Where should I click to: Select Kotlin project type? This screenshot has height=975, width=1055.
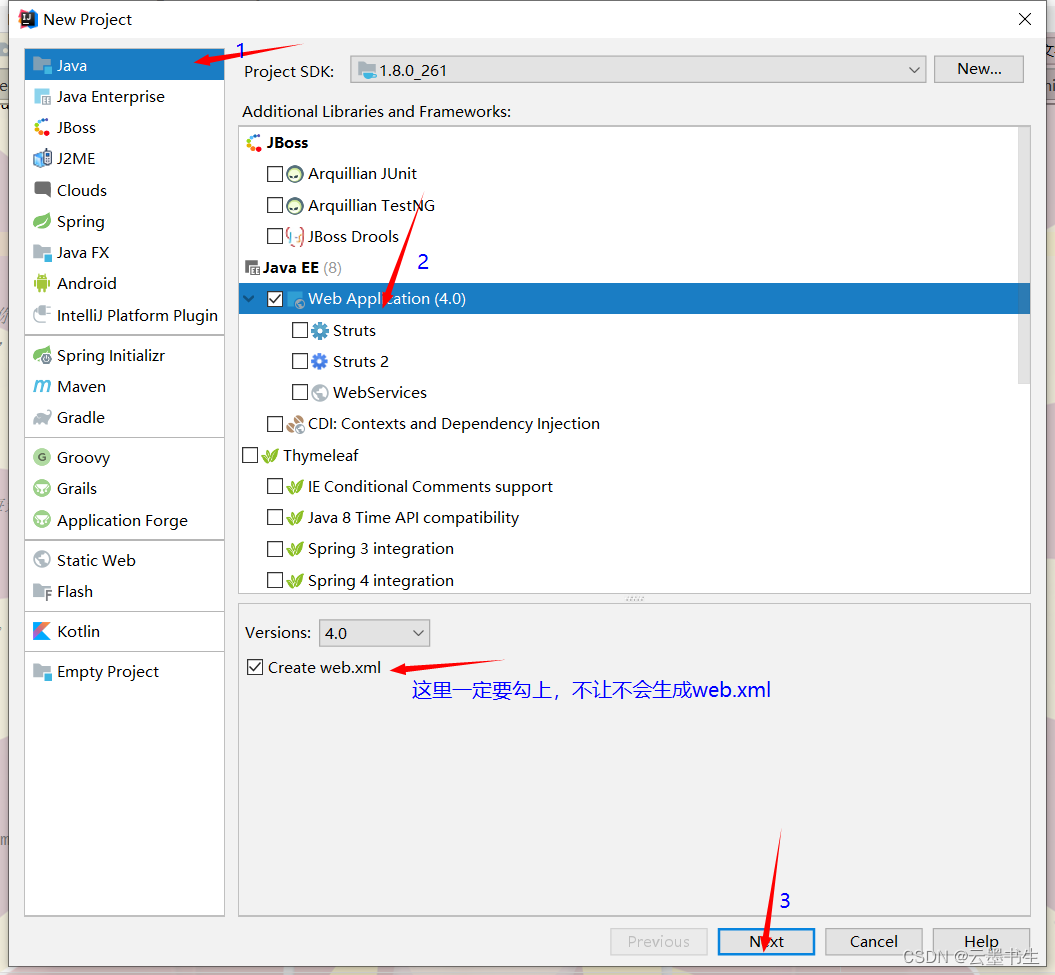point(124,631)
